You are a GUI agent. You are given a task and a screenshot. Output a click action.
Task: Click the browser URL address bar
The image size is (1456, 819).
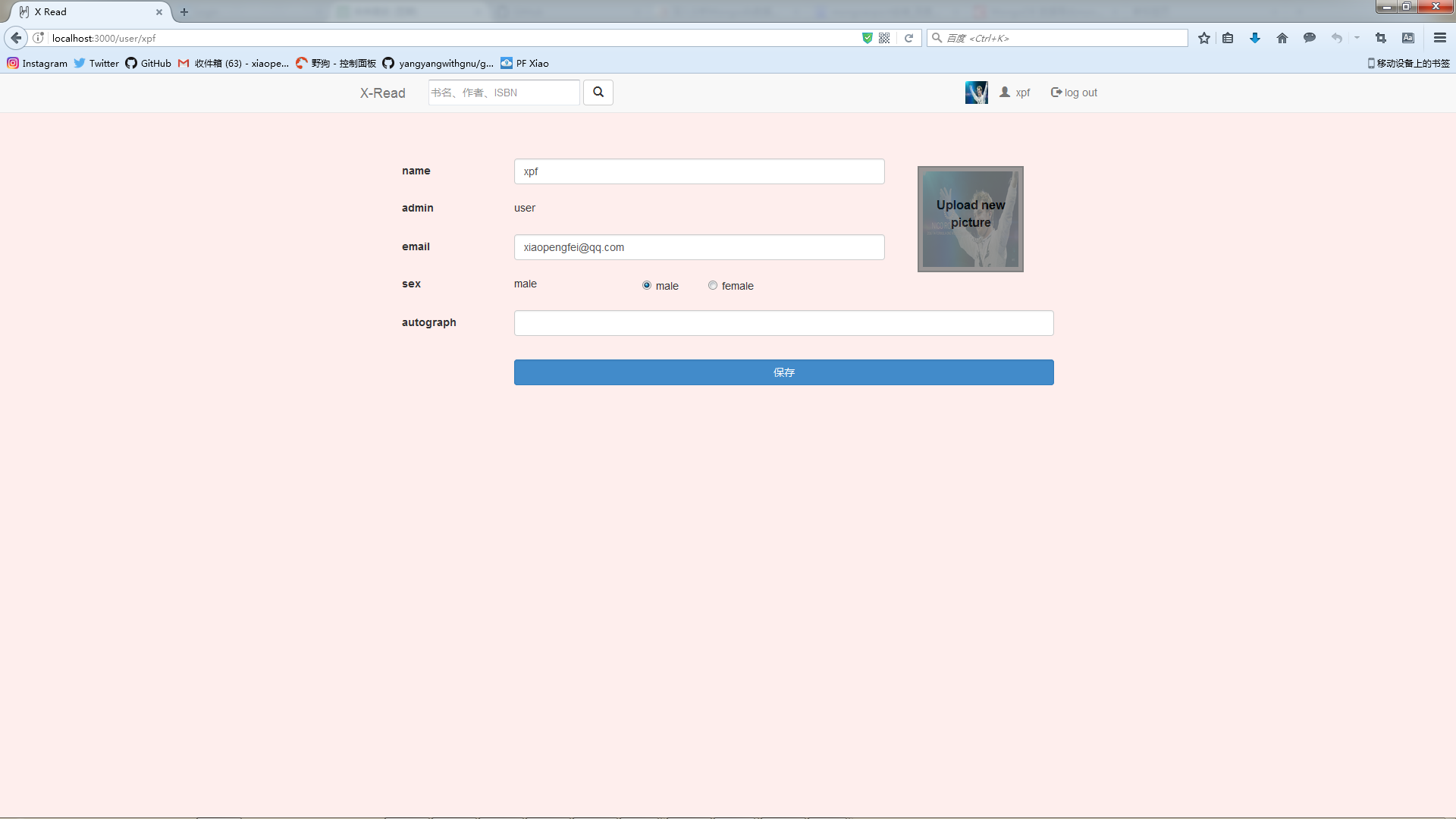click(x=455, y=38)
